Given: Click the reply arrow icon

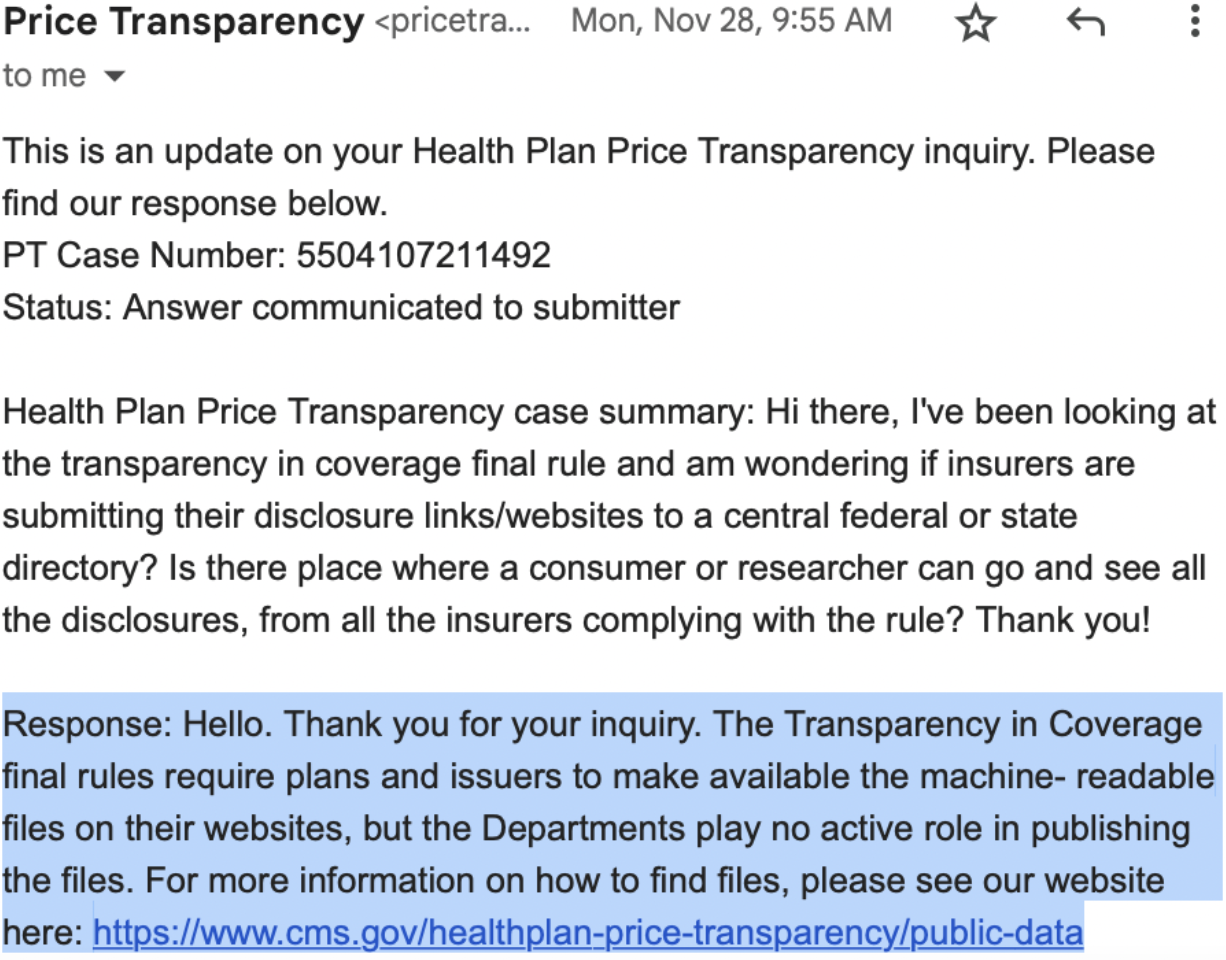Looking at the screenshot, I should click(1086, 21).
